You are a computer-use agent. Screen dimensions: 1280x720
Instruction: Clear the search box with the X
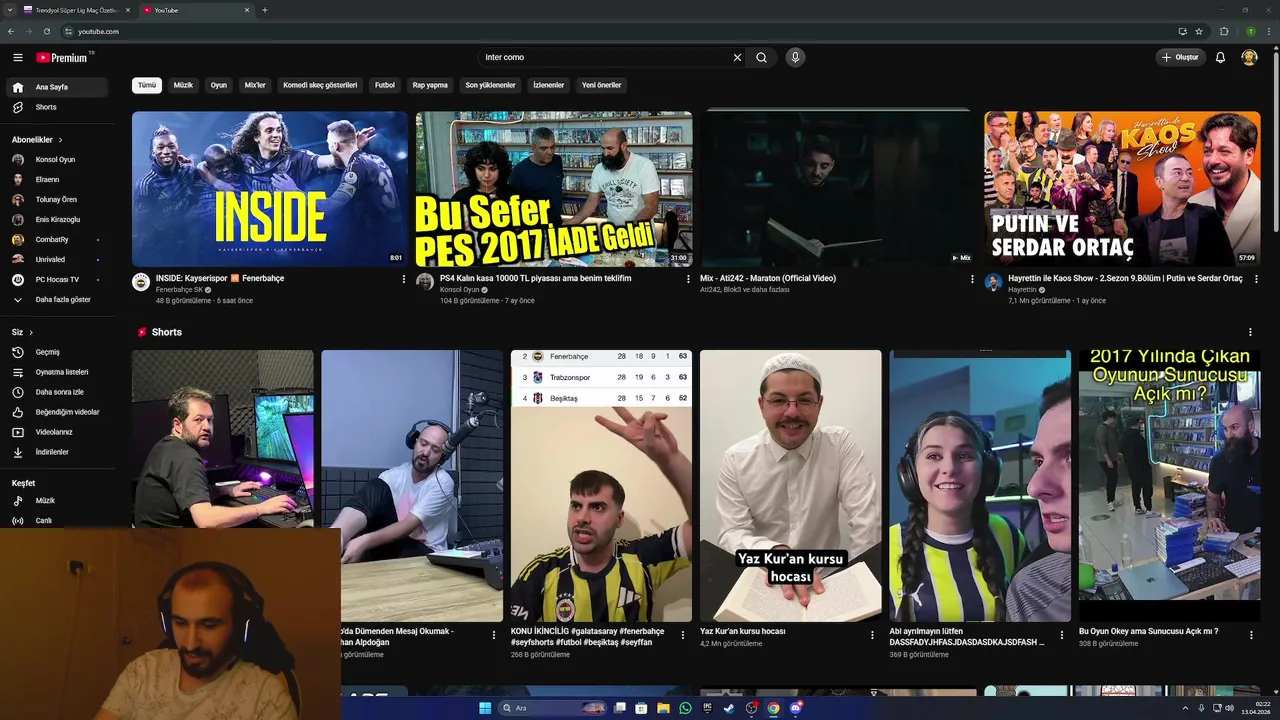(x=737, y=57)
